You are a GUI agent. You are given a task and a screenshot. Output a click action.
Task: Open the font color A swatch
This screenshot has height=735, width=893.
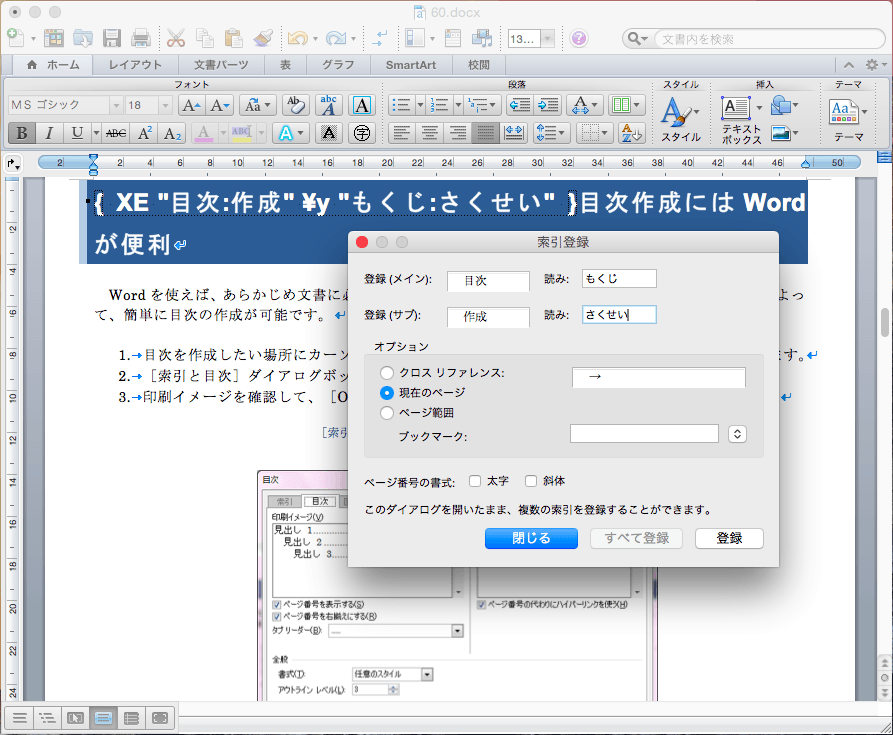(204, 133)
